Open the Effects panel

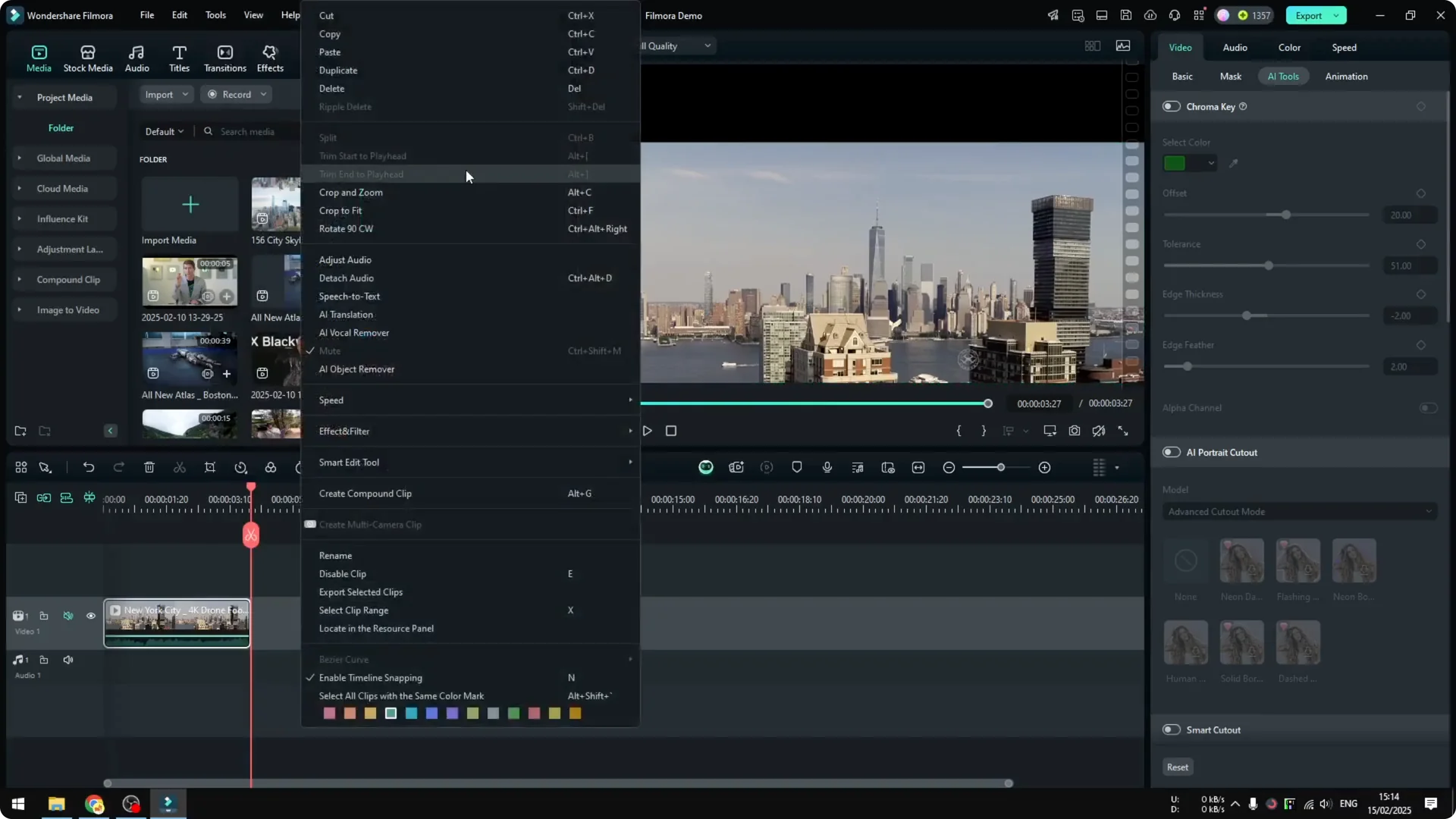270,57
